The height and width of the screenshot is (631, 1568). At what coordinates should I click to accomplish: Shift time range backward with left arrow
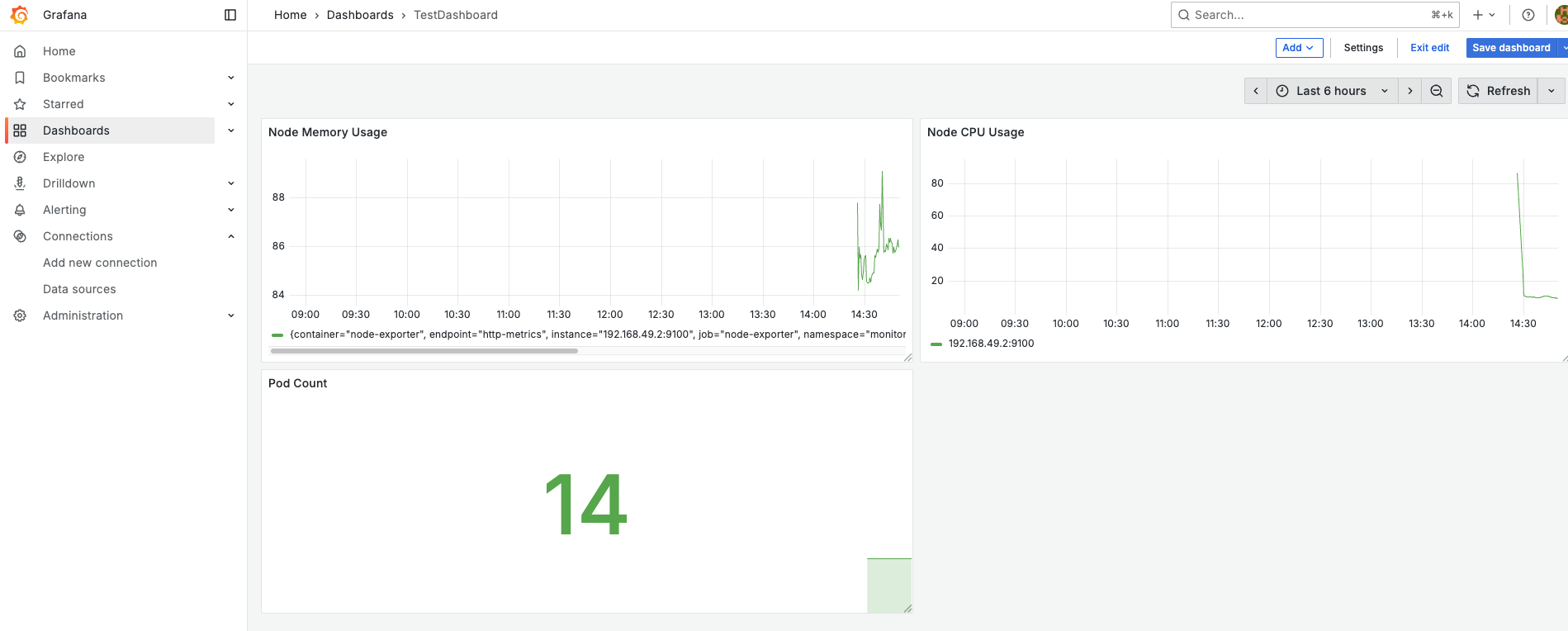[1256, 91]
